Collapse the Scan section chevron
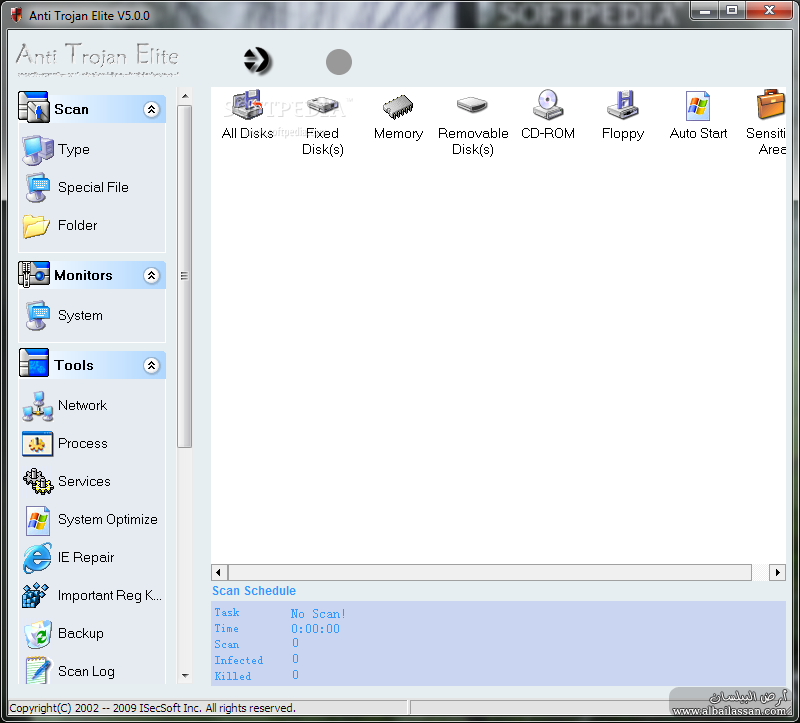The height and width of the screenshot is (723, 800). pyautogui.click(x=152, y=109)
